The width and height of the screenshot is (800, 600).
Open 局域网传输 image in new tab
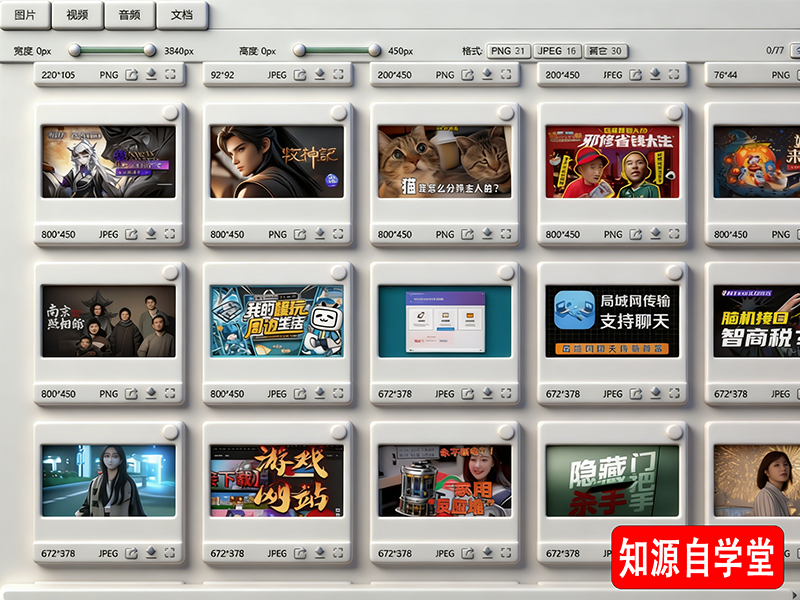click(635, 394)
